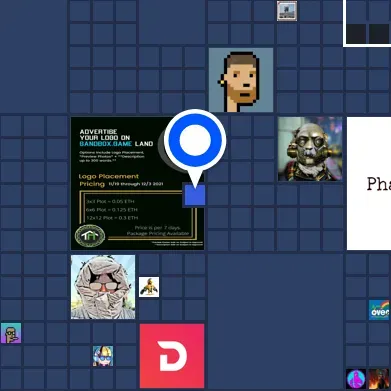Image resolution: width=391 pixels, height=391 pixels.
Task: Click the small yellow bird character plot
Action: (x=149, y=287)
